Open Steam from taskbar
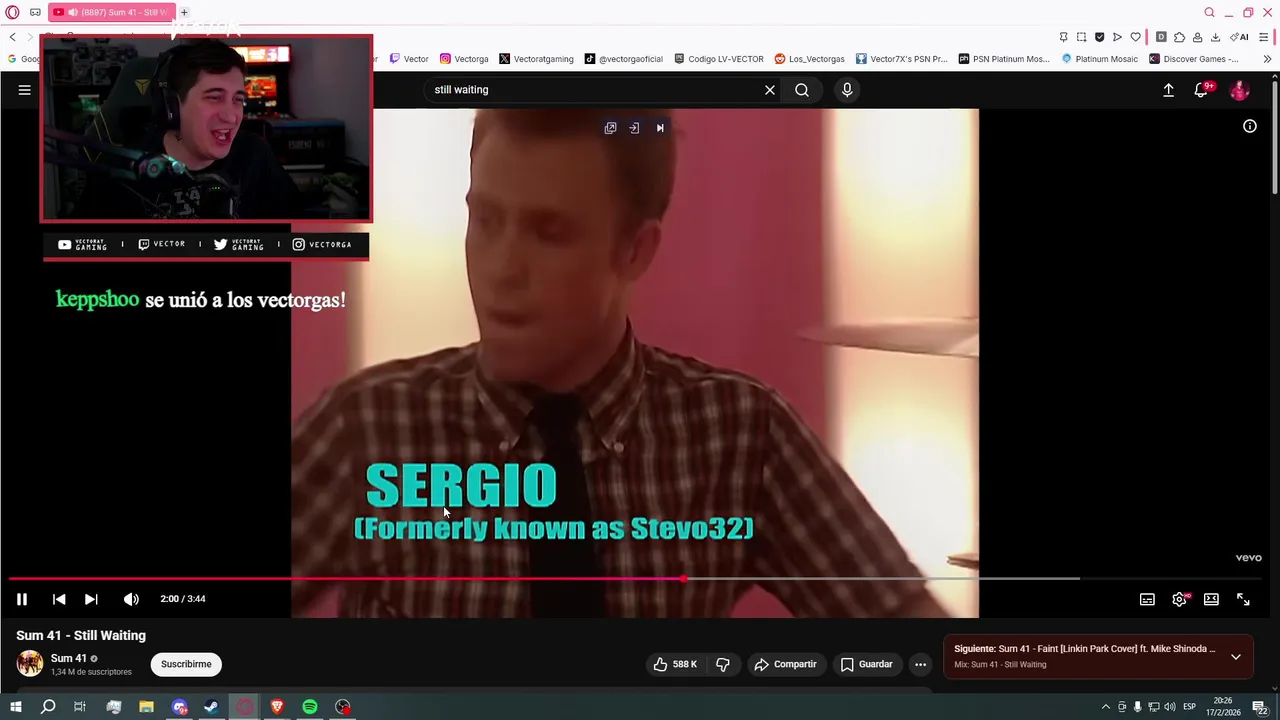The width and height of the screenshot is (1280, 720). point(212,707)
